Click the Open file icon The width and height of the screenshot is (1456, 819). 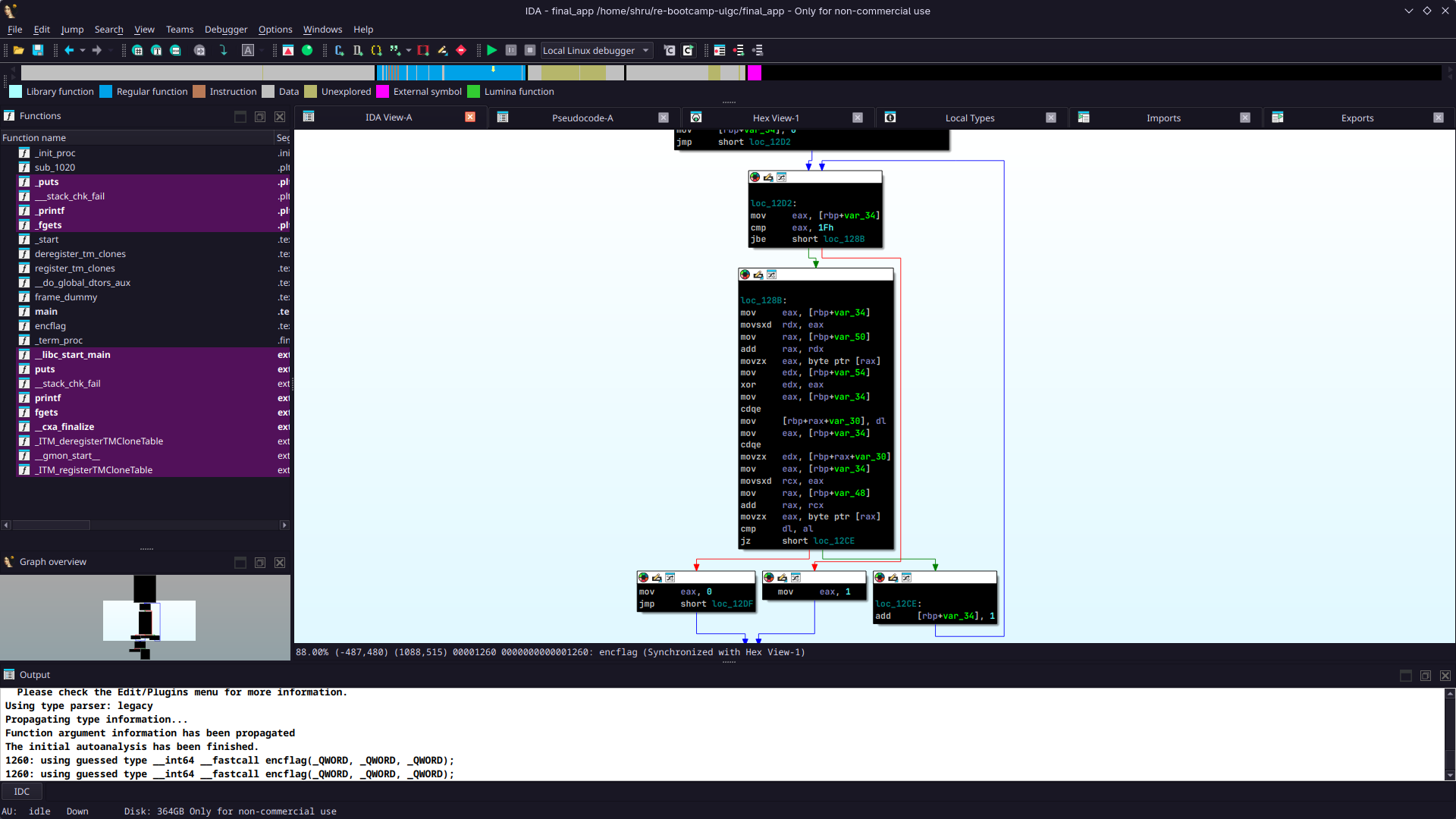coord(18,50)
